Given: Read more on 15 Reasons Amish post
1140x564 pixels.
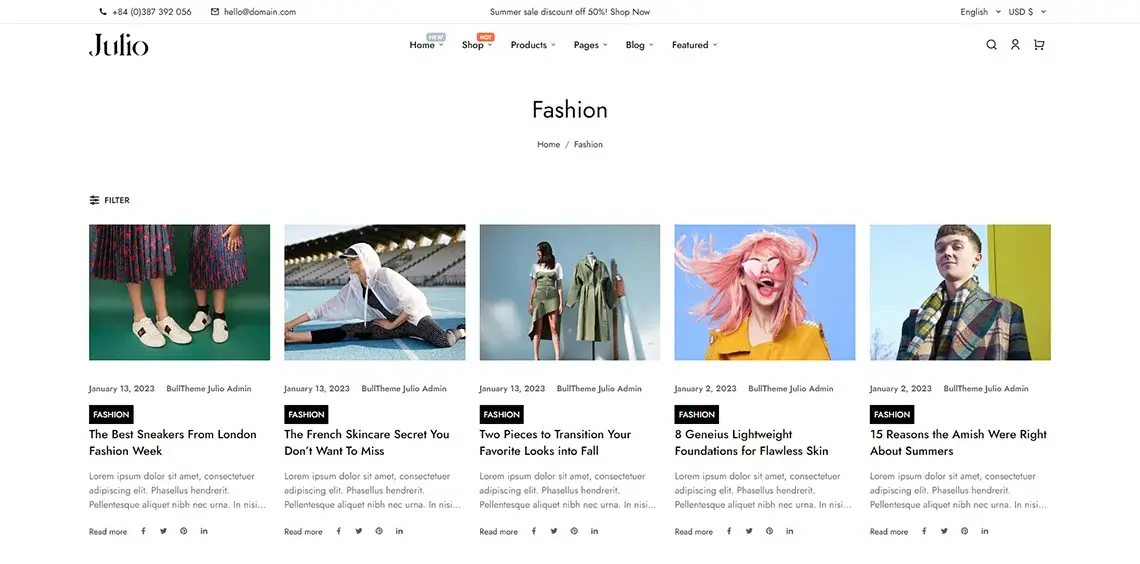Looking at the screenshot, I should (889, 532).
